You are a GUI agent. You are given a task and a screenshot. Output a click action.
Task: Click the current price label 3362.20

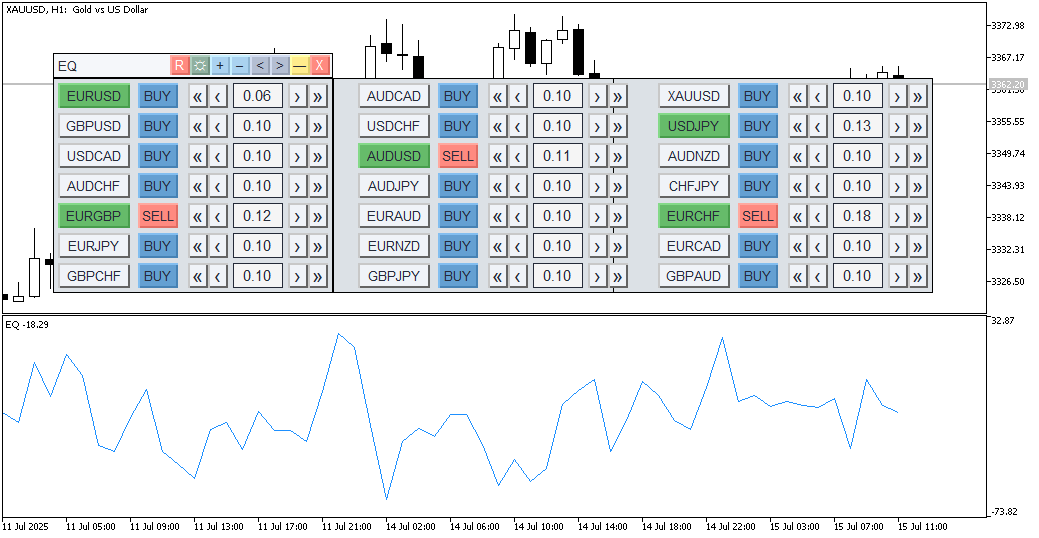coord(1008,84)
